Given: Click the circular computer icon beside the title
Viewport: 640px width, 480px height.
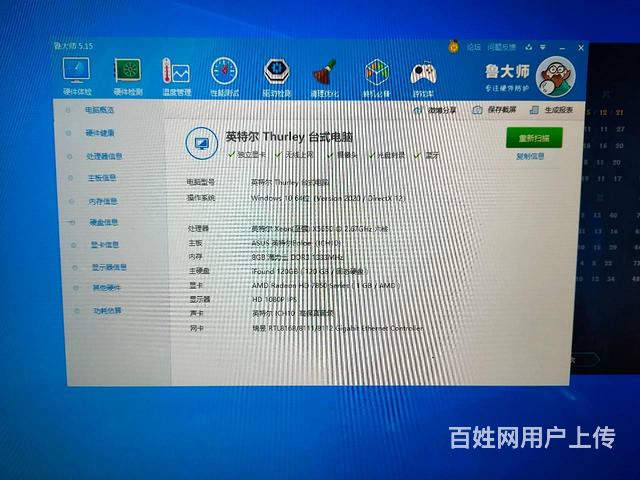Looking at the screenshot, I should click(201, 143).
